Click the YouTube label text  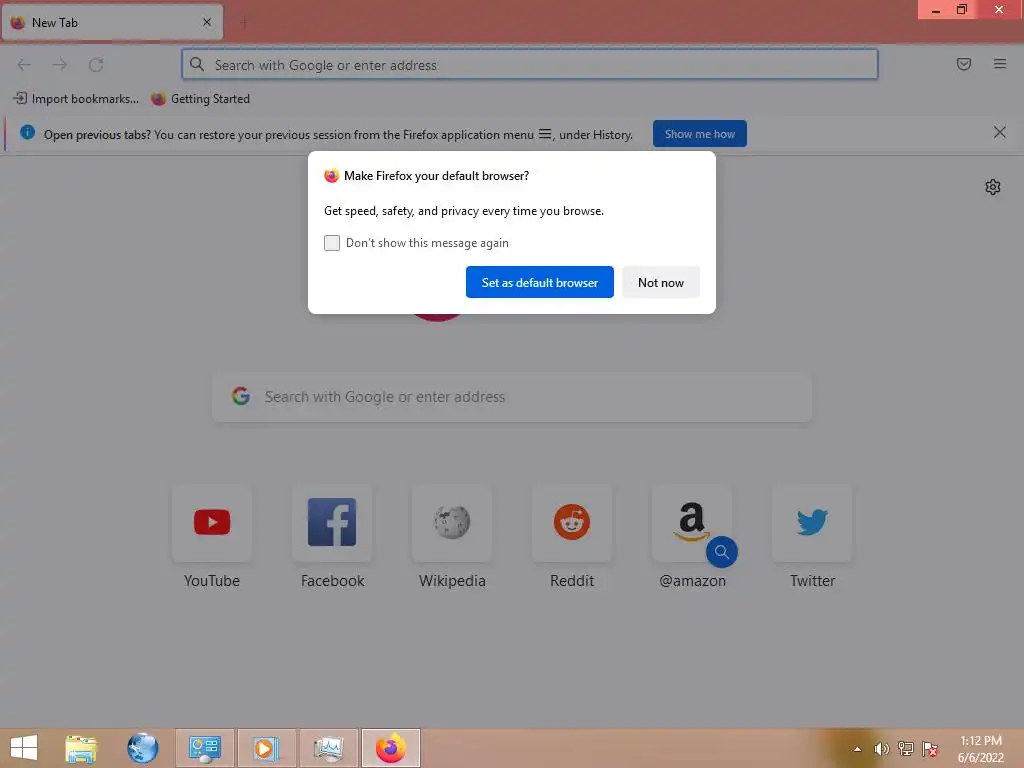tap(212, 581)
